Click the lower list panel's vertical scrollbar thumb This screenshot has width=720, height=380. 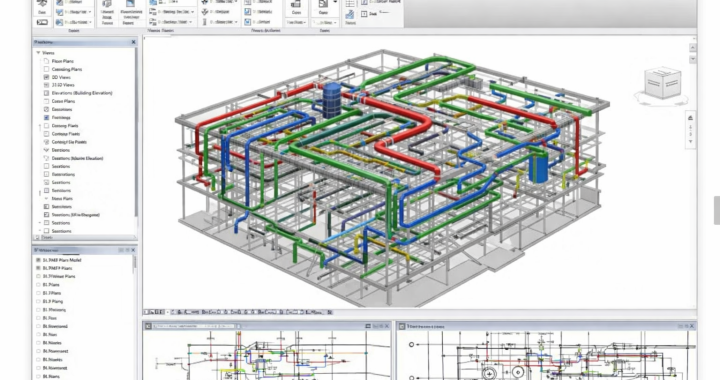[135, 263]
